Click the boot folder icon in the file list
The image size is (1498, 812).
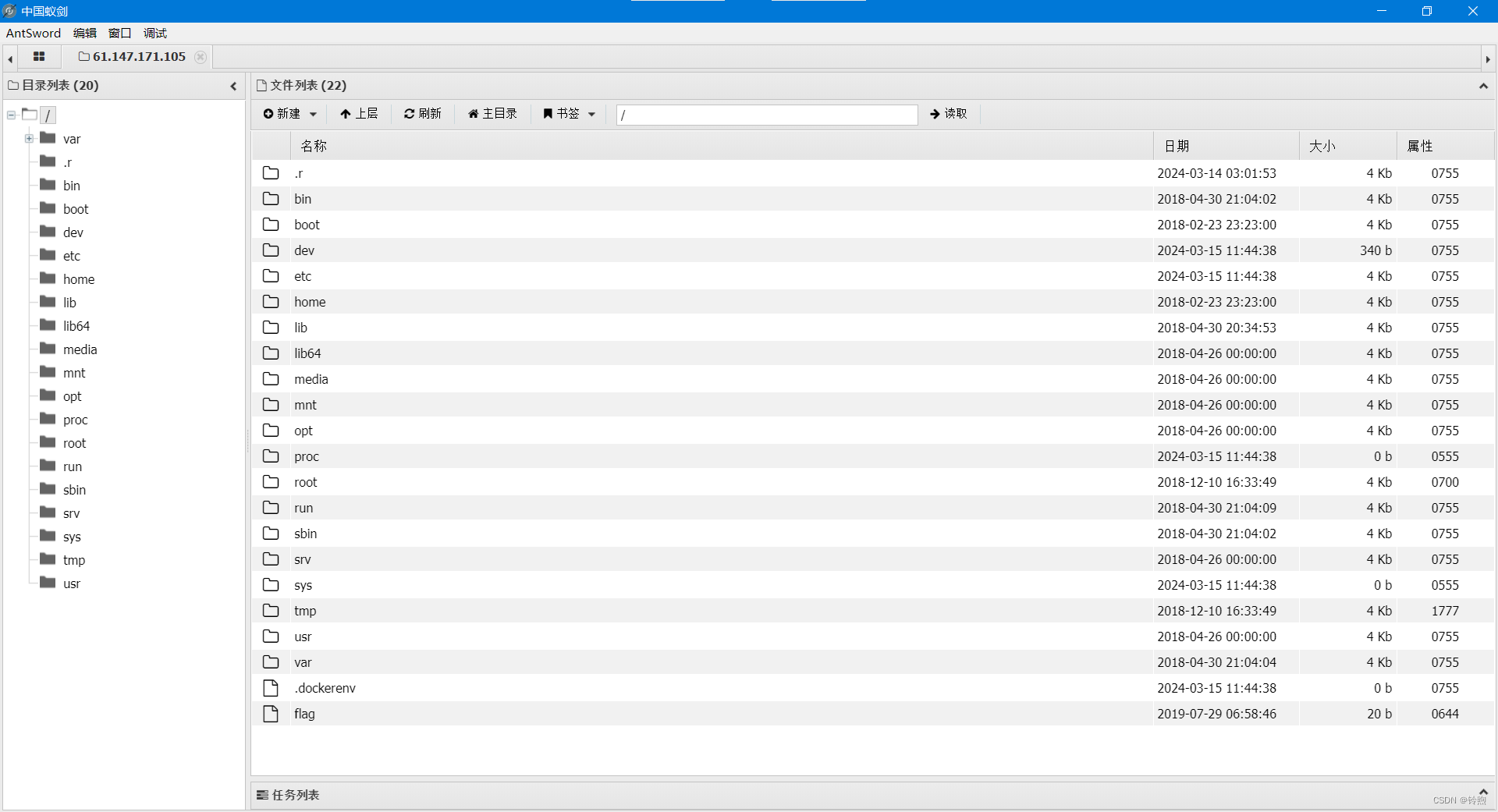tap(271, 225)
